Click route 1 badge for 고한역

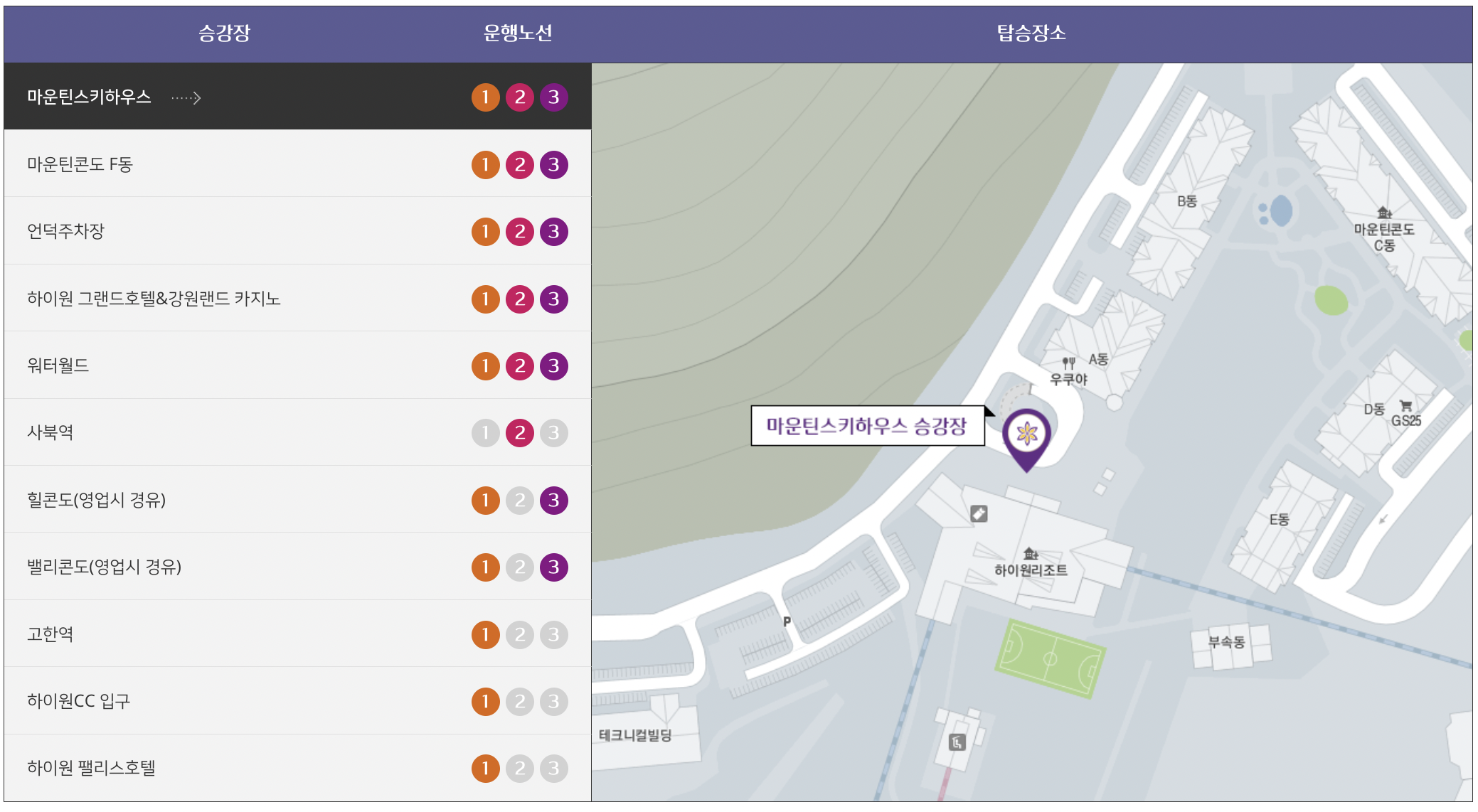[486, 635]
